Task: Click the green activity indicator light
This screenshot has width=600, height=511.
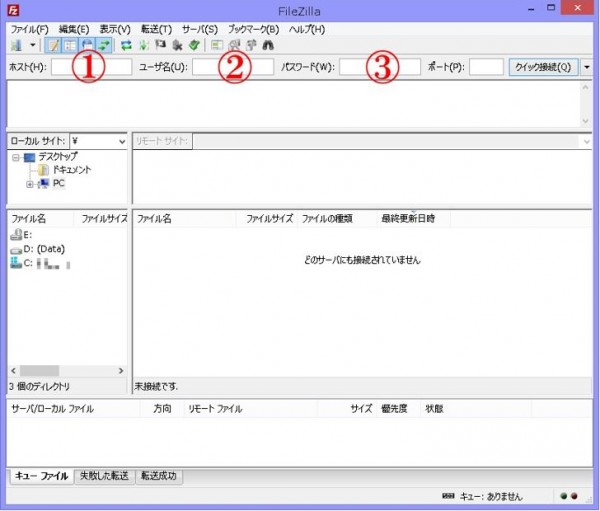Action: [x=564, y=496]
